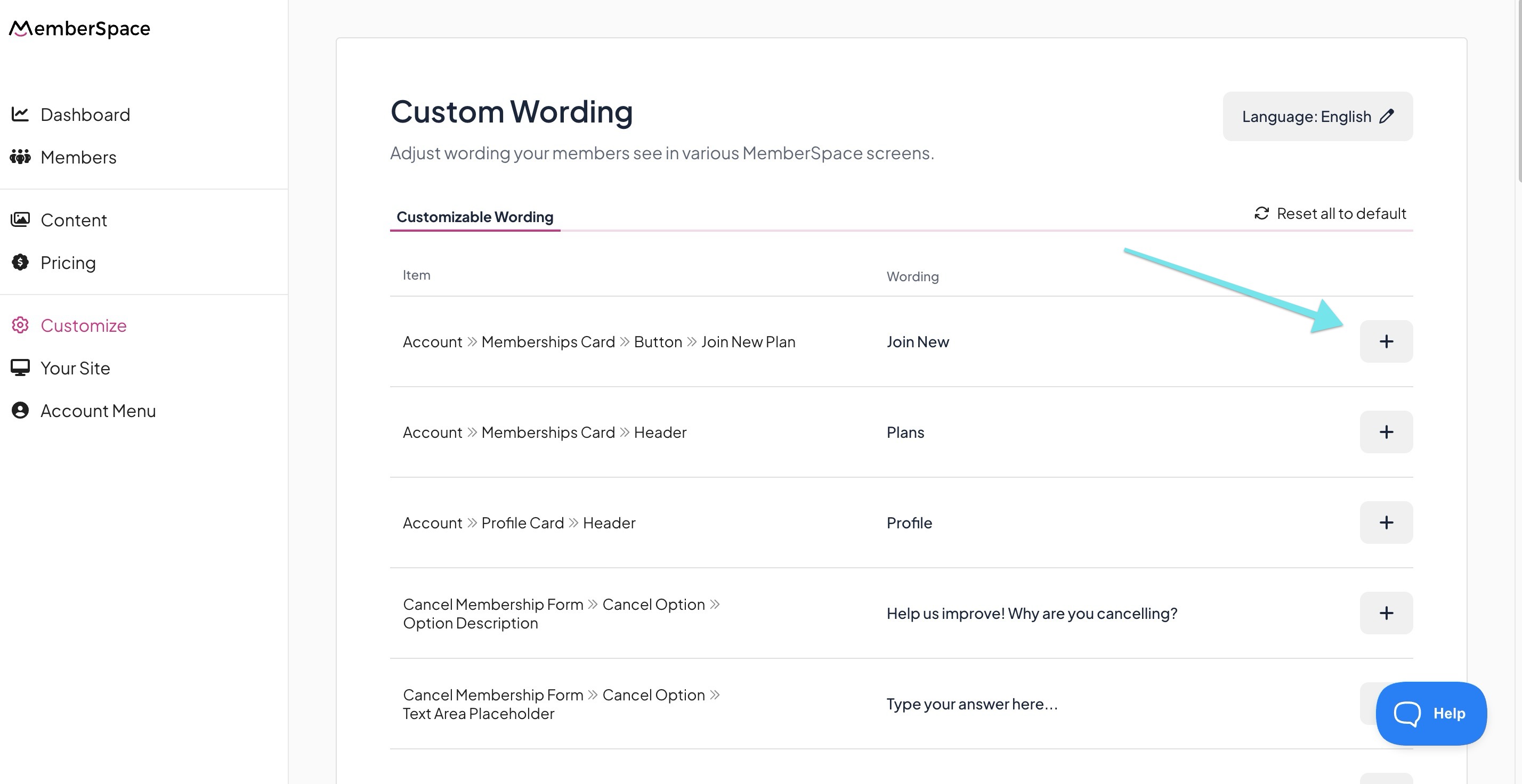Expand the Profile Card Header row plus button
This screenshot has width=1522, height=784.
[1386, 522]
